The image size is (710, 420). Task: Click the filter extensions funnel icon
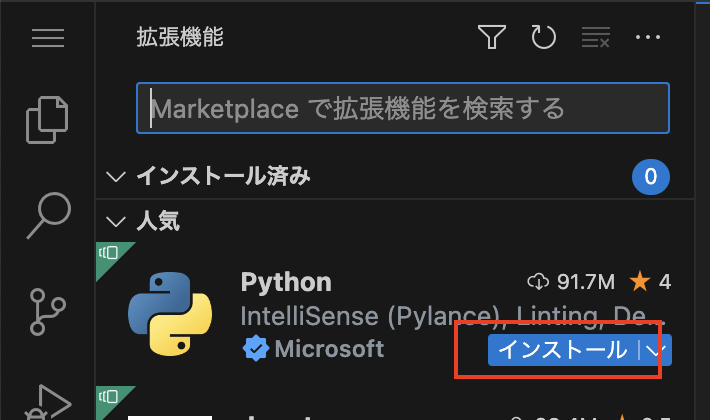point(492,37)
